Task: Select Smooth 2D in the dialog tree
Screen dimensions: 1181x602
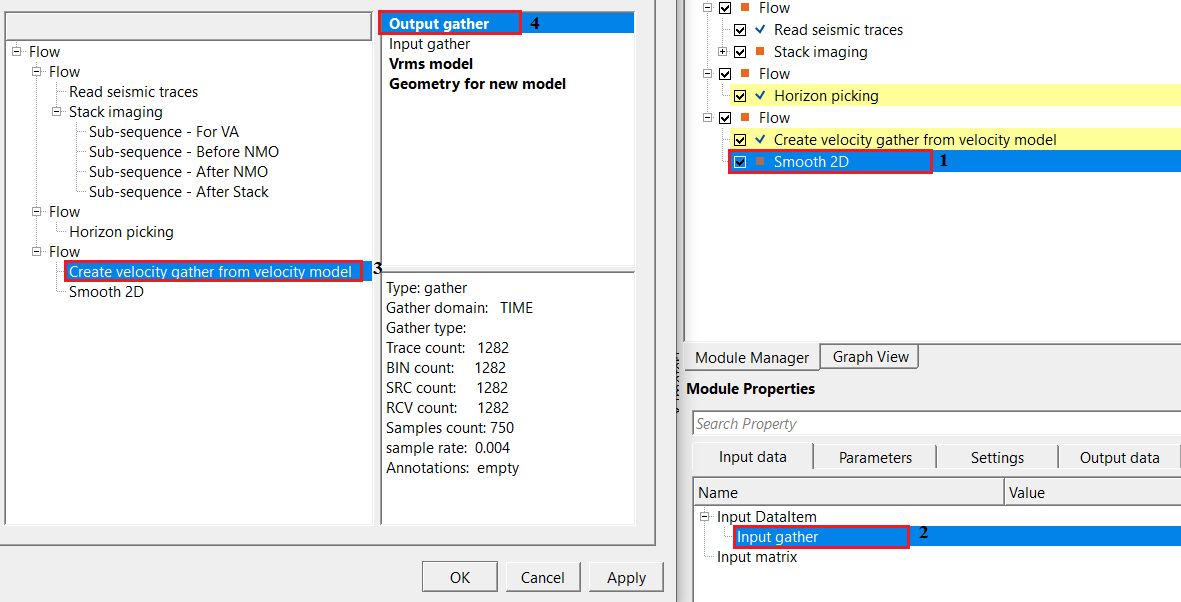Action: (x=106, y=292)
